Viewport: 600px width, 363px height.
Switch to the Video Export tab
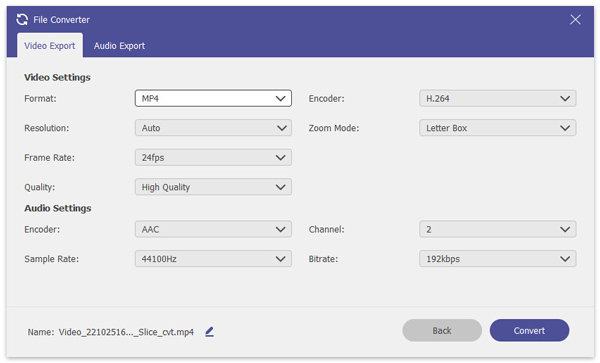pyautogui.click(x=50, y=46)
